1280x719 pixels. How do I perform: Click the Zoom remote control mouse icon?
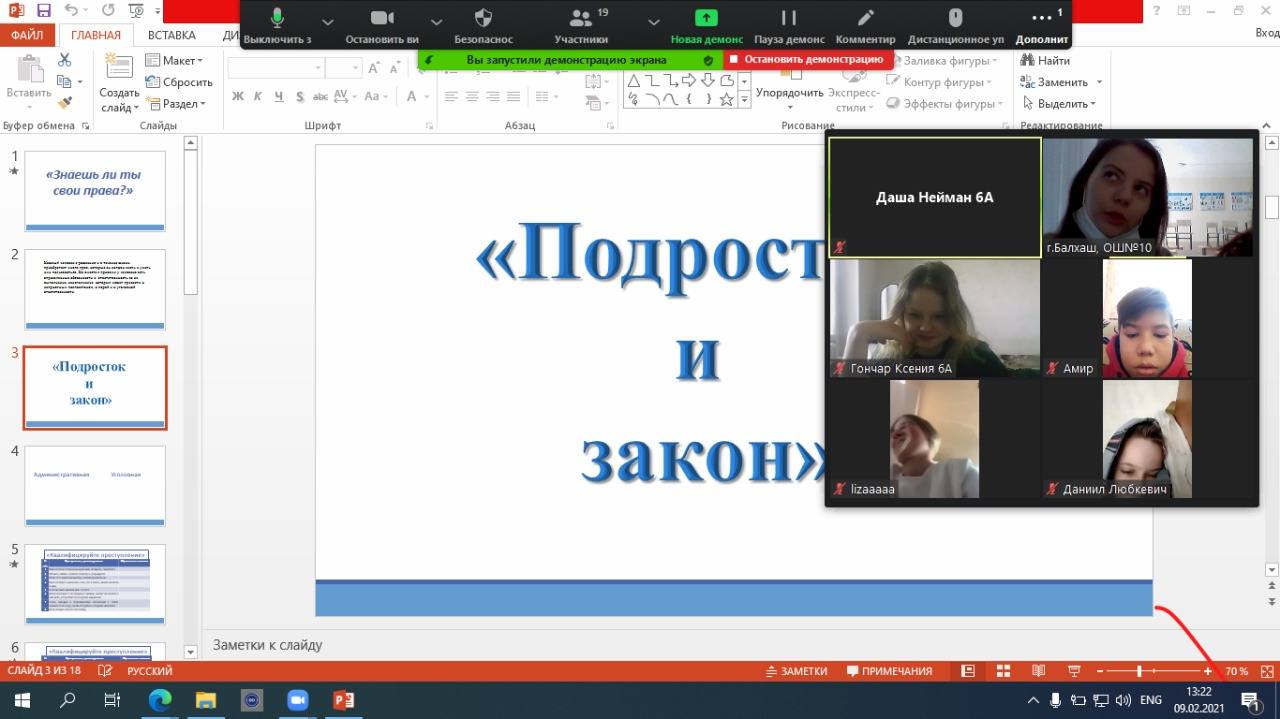coord(955,19)
